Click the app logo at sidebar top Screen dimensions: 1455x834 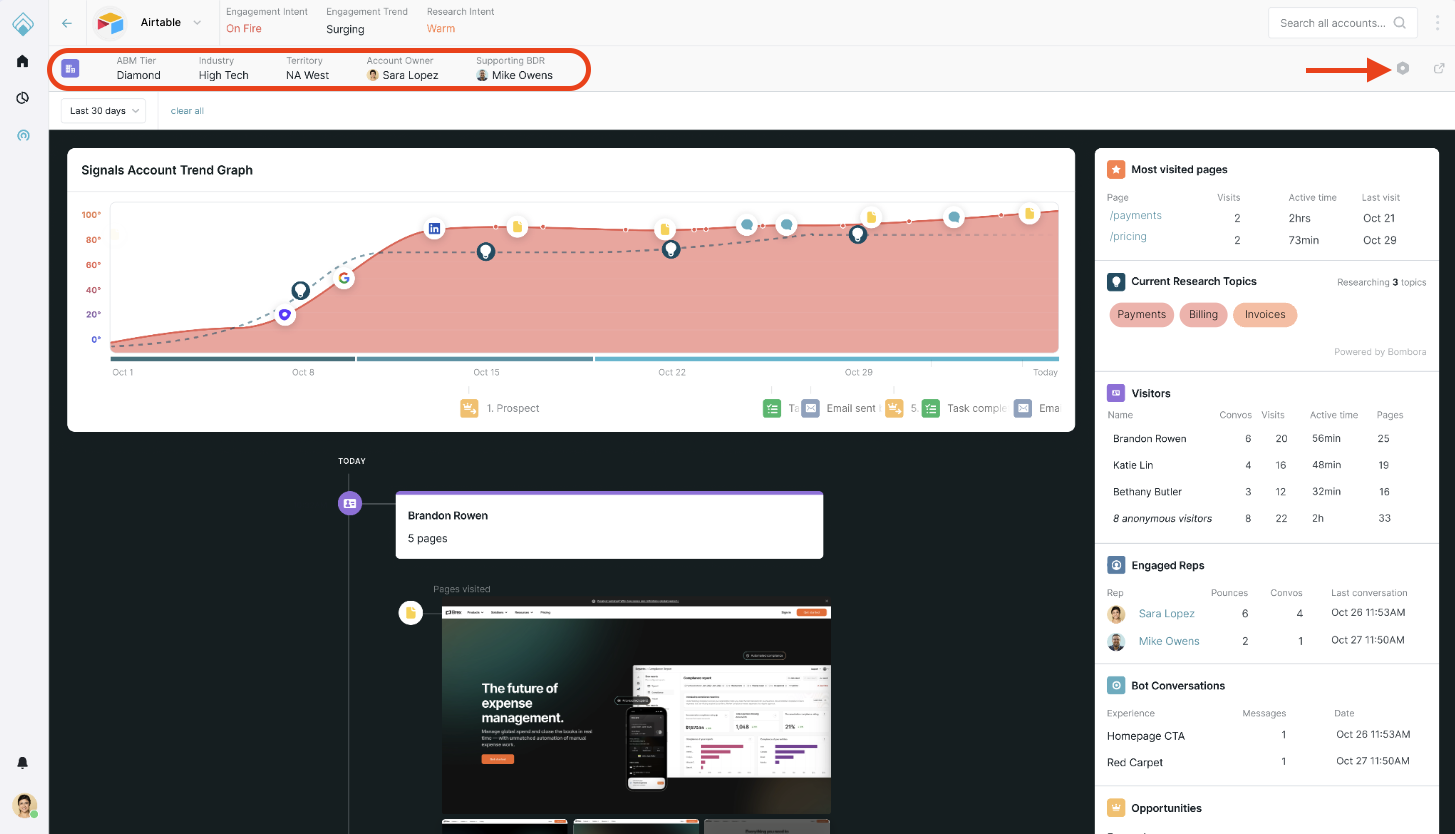23,22
